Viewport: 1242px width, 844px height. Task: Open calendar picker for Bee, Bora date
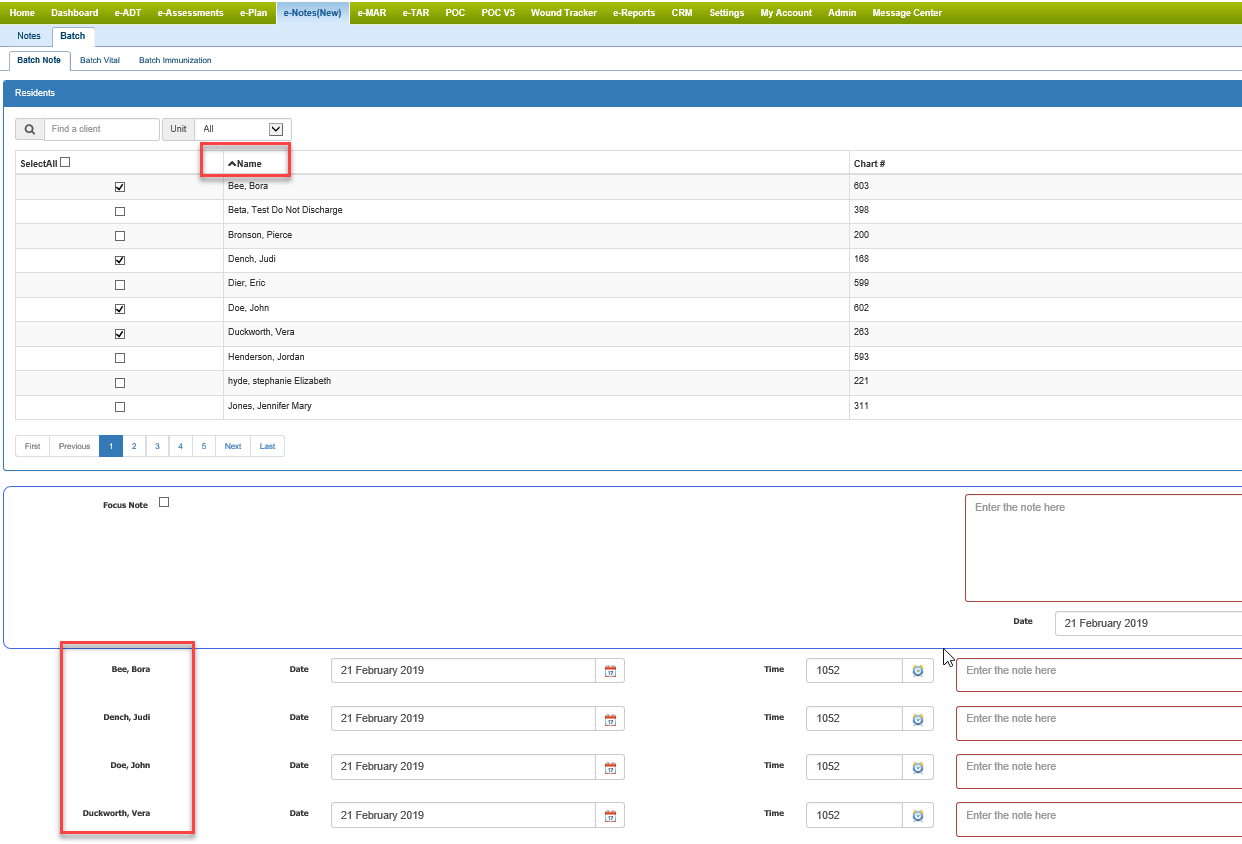610,671
